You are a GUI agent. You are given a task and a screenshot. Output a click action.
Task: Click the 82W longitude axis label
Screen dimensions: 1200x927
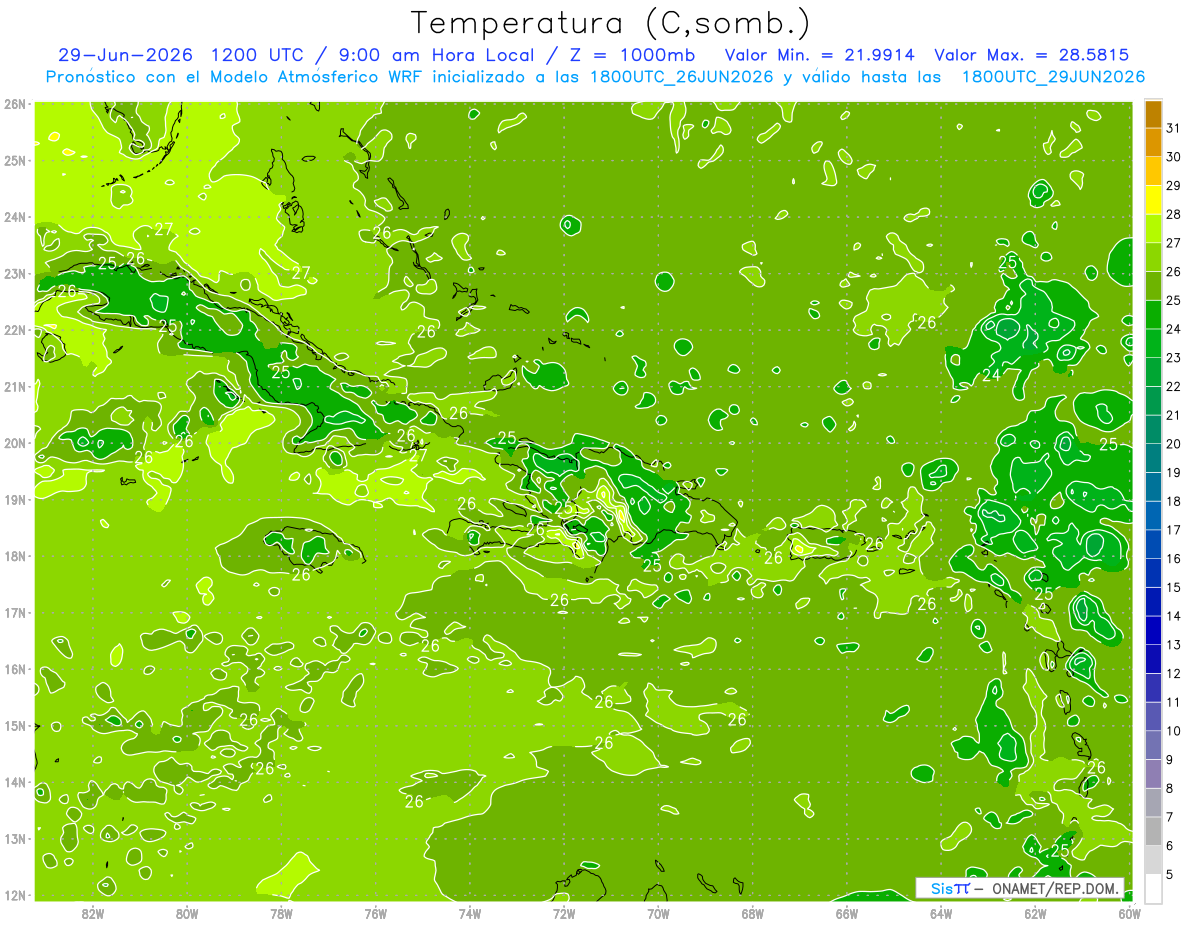pyautogui.click(x=93, y=913)
